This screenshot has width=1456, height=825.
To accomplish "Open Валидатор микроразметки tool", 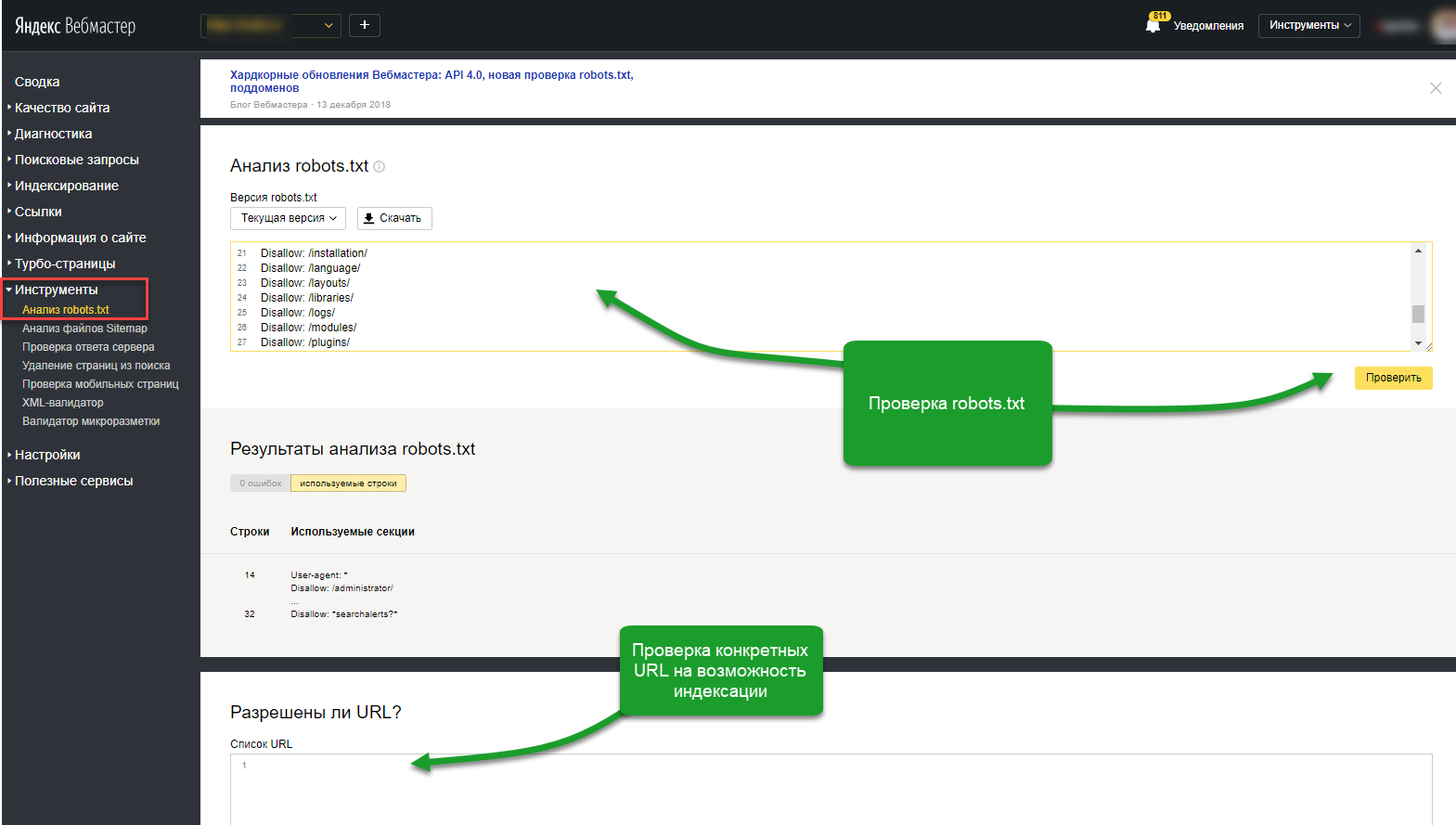I will pos(91,421).
